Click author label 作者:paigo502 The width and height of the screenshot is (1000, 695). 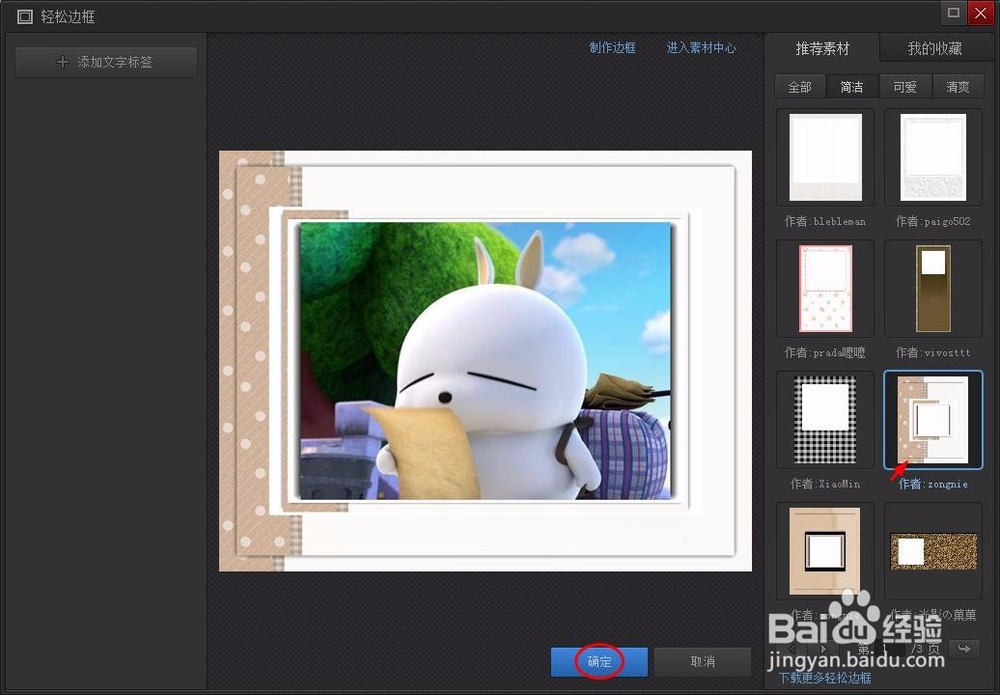(x=932, y=221)
